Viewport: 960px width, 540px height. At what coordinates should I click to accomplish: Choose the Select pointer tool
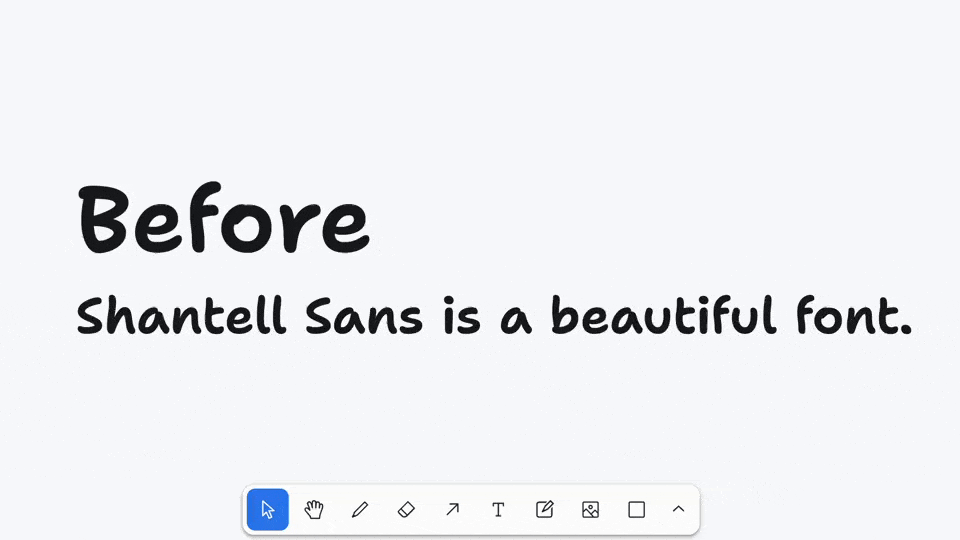268,509
